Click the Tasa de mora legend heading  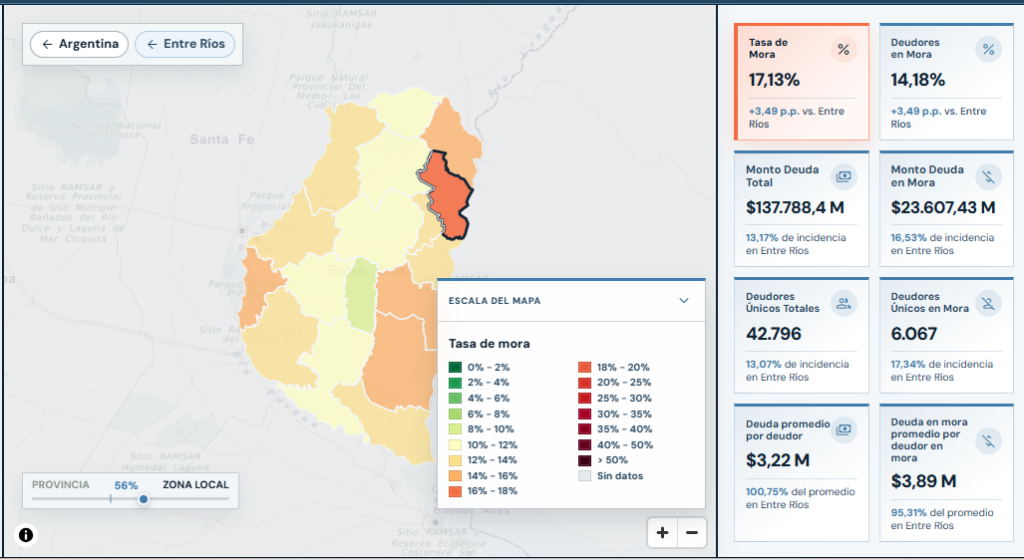click(489, 344)
